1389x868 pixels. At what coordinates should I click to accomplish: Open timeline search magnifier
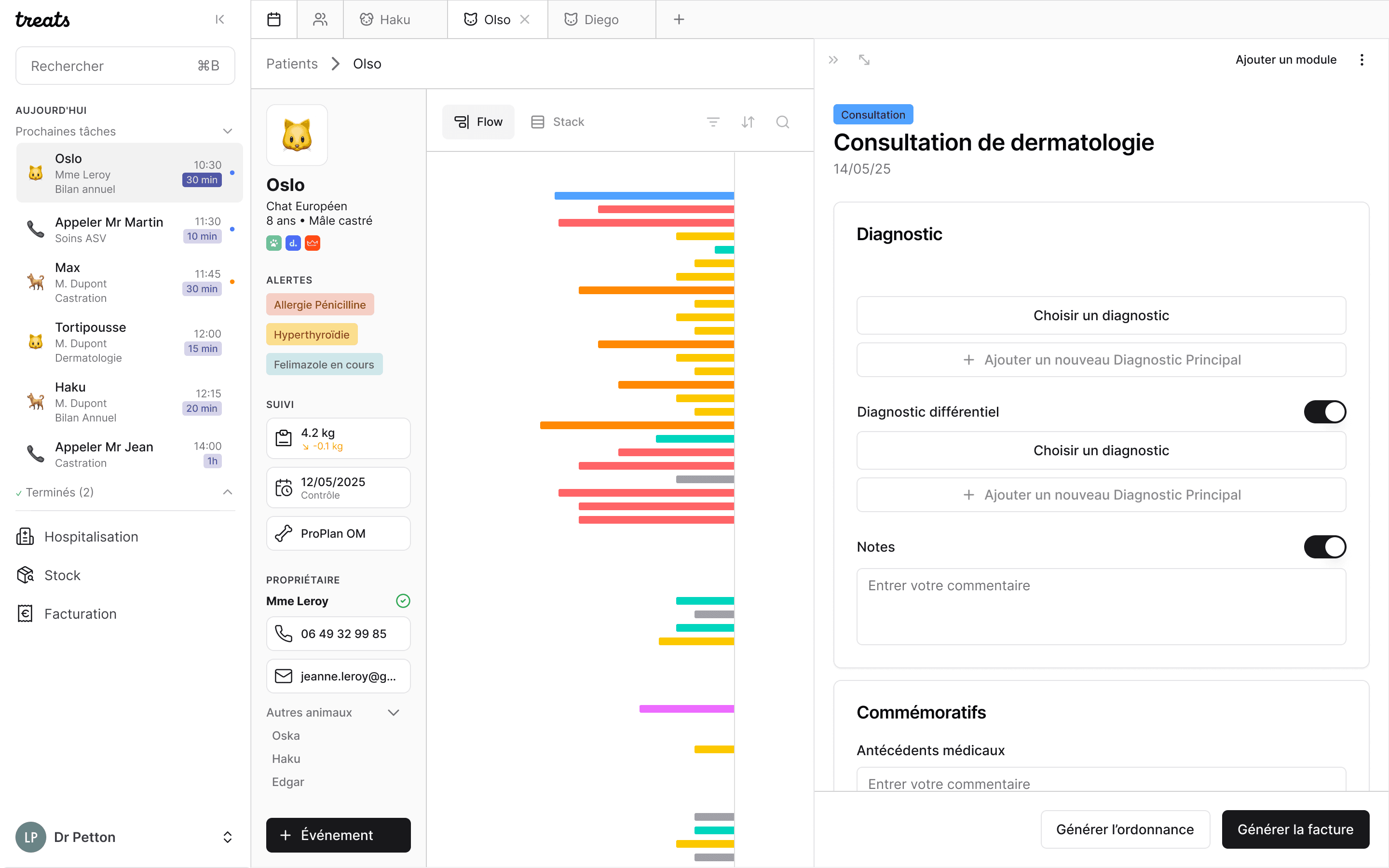click(782, 122)
